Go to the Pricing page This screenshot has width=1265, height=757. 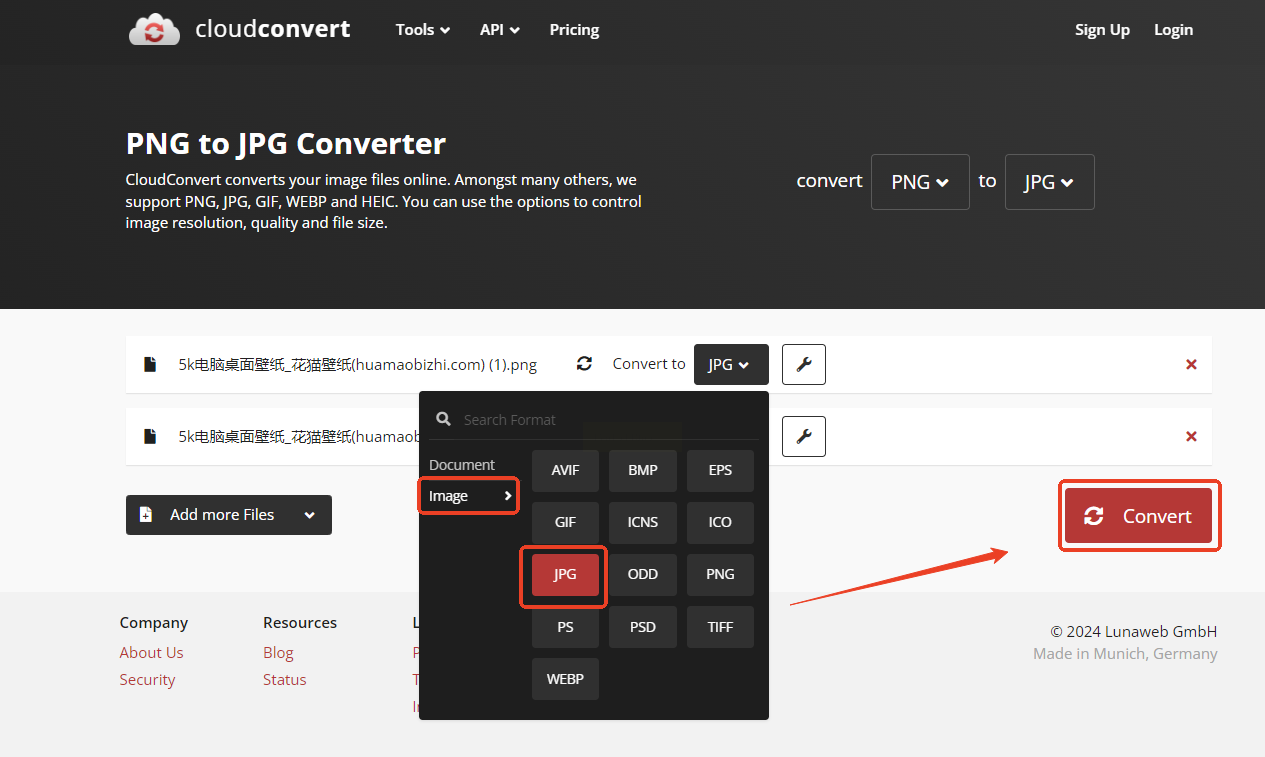(574, 30)
